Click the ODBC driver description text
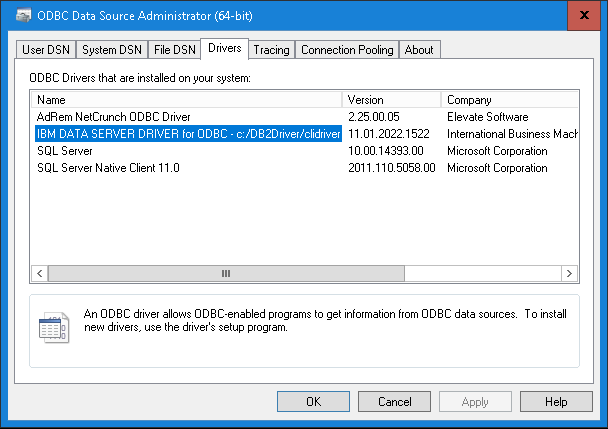Screen dimensions: 608x429 tap(325, 320)
